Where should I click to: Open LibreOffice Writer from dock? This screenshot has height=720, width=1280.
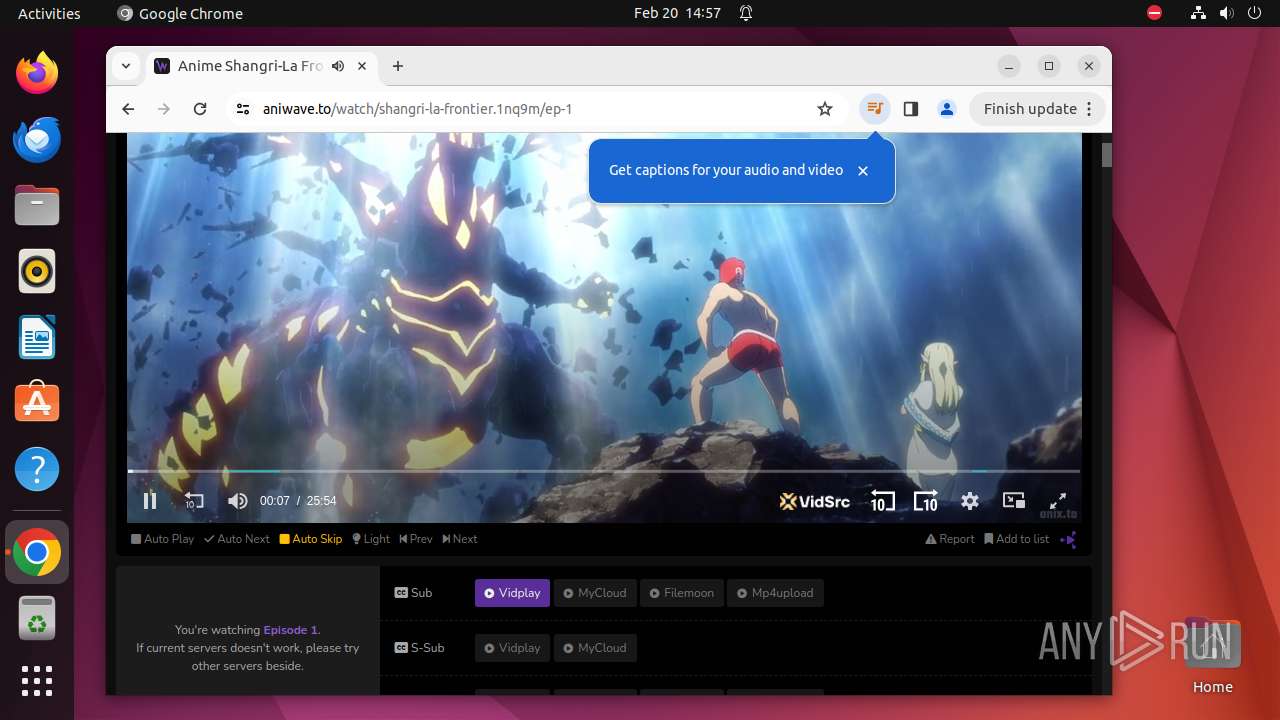[x=37, y=337]
